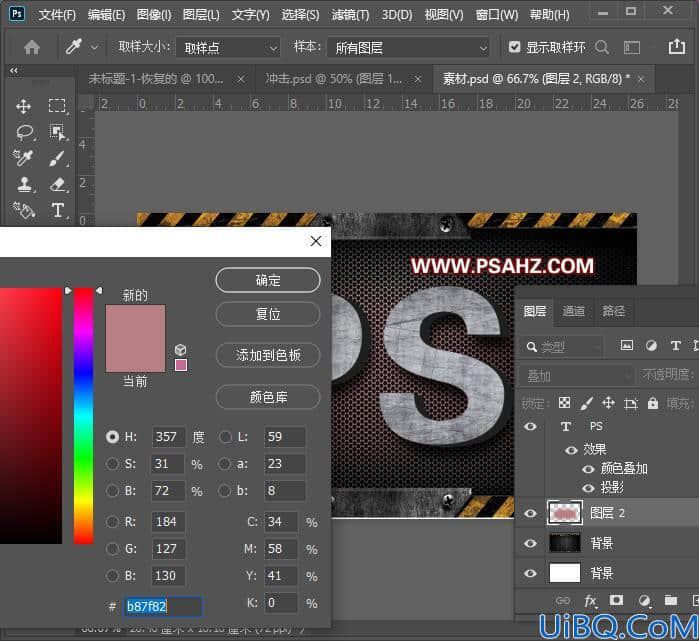
Task: Lock transparent pixels checkerboard icon
Action: pos(564,403)
